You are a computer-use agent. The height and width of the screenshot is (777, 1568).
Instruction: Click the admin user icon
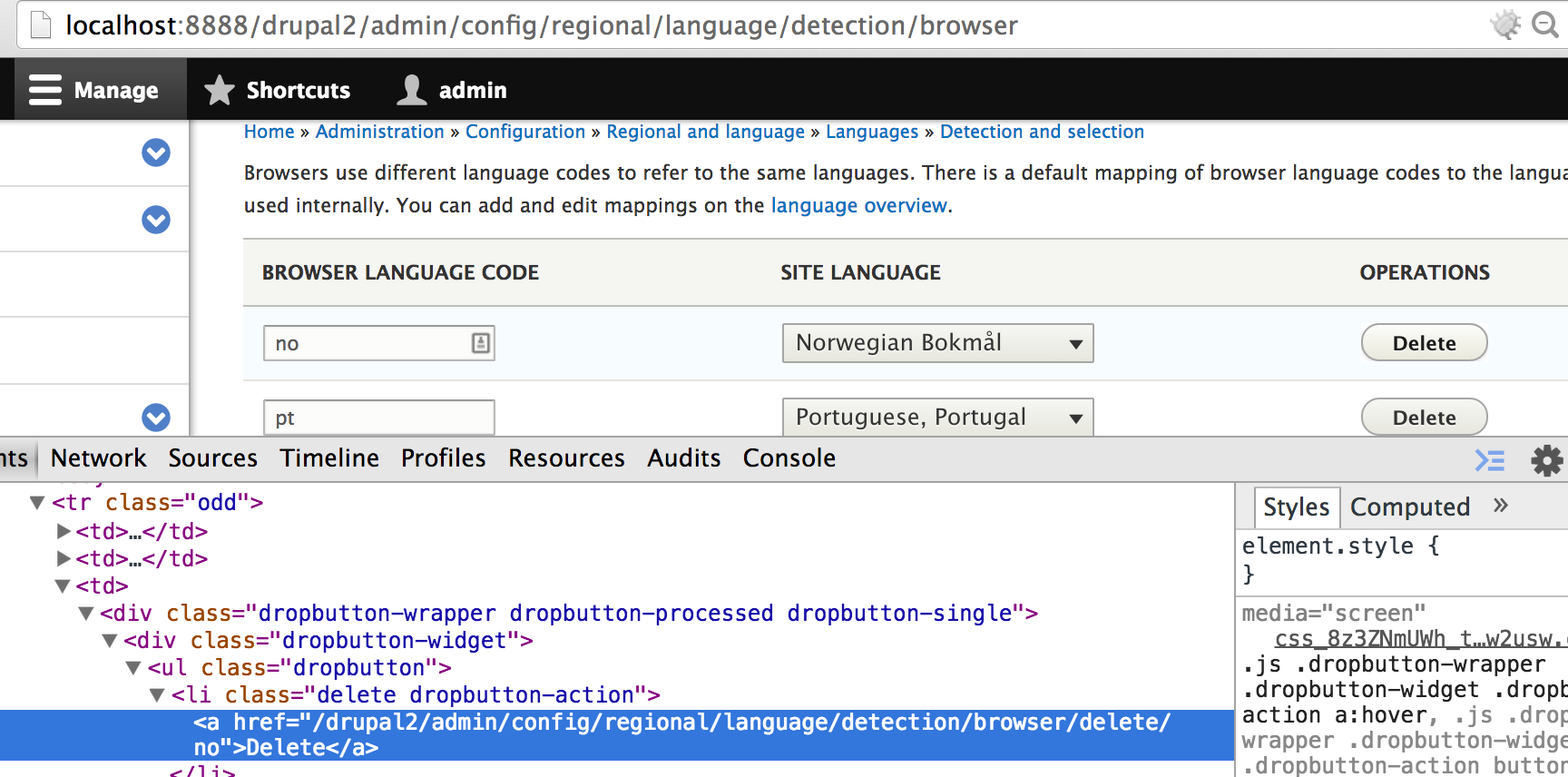click(412, 90)
